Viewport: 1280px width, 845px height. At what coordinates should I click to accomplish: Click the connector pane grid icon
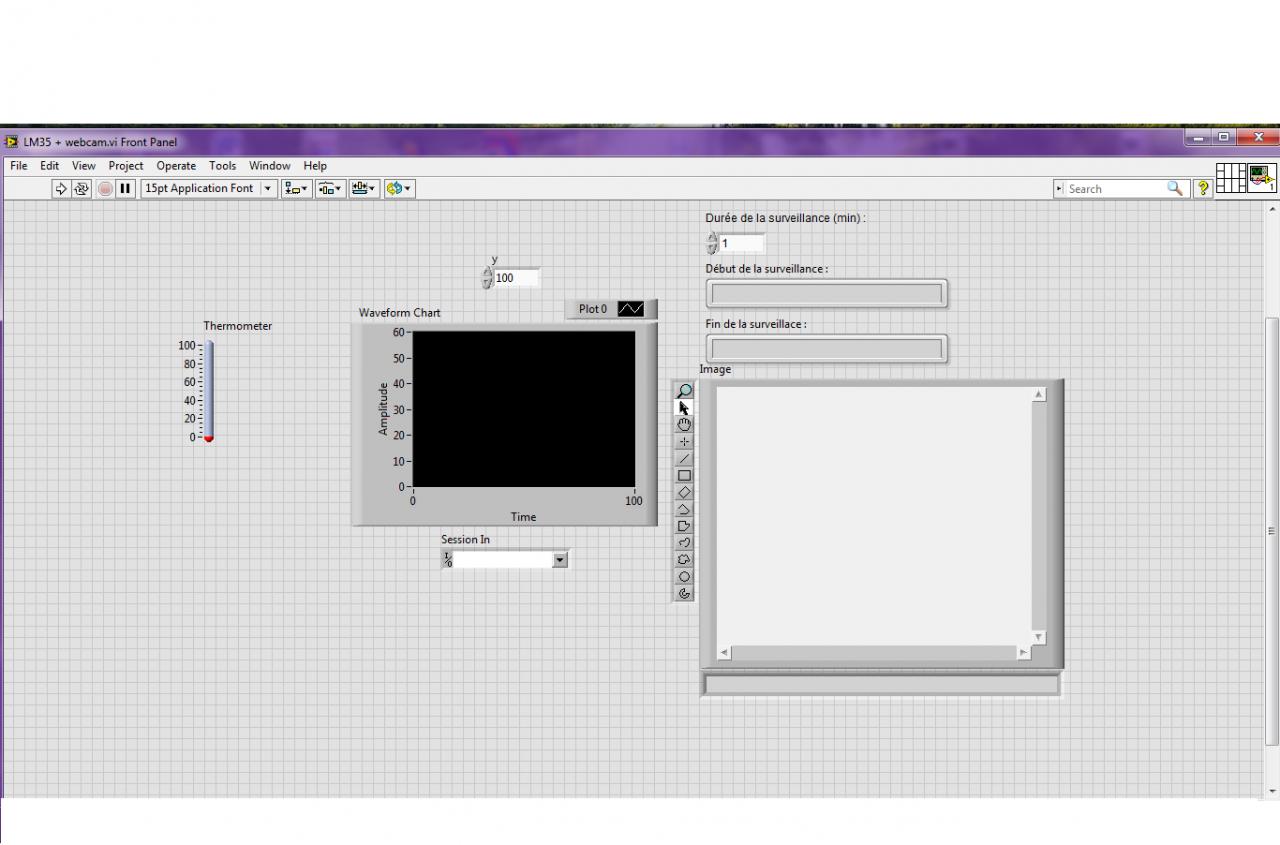(1231, 178)
